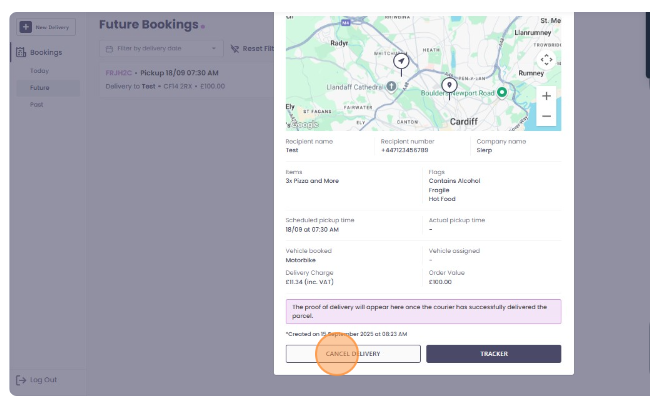Image resolution: width=650 pixels, height=404 pixels.
Task: Click the Cardiff label on map
Action: coord(464,121)
